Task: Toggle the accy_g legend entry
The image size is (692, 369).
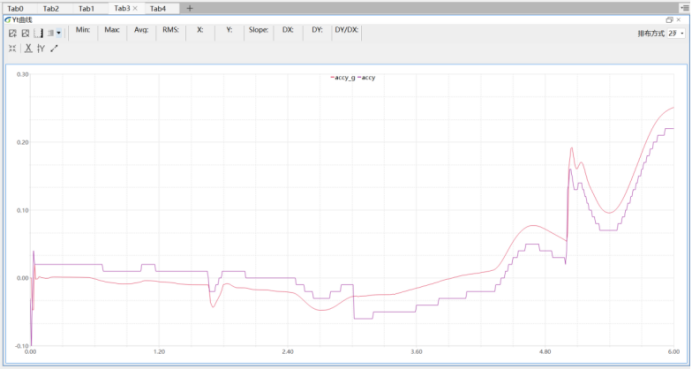Action: (343, 78)
